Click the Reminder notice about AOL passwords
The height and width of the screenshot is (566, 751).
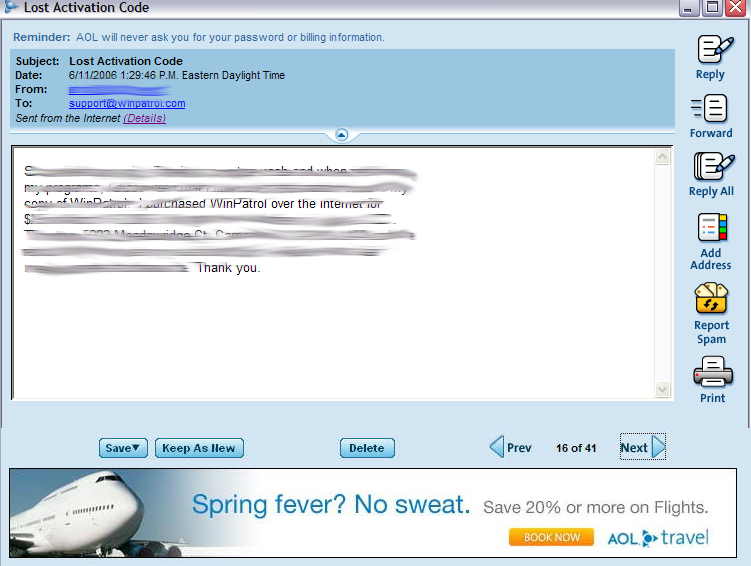198,37
